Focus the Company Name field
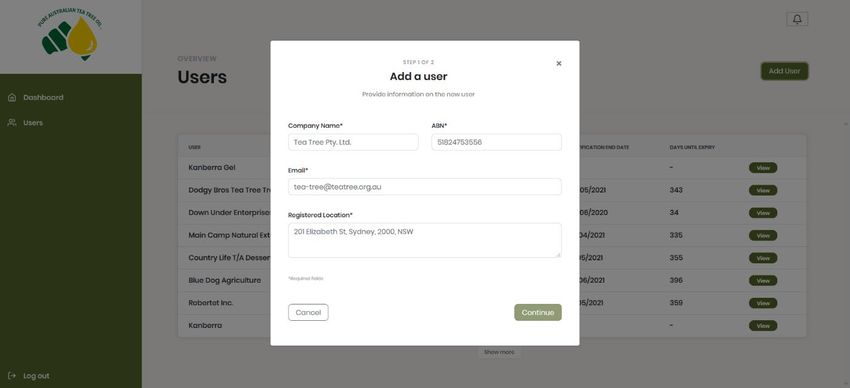 [353, 142]
